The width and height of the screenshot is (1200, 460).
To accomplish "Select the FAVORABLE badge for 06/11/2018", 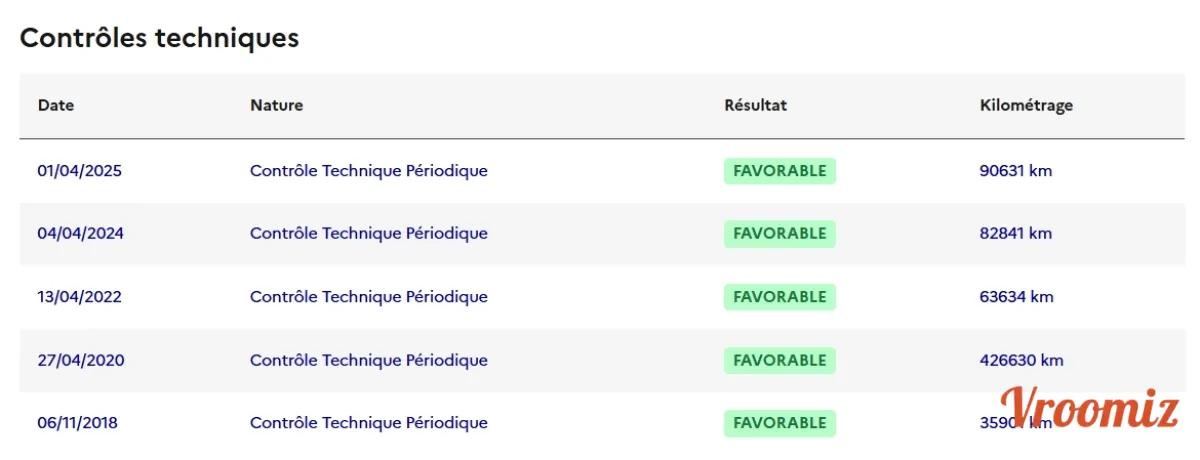I will pyautogui.click(x=780, y=423).
